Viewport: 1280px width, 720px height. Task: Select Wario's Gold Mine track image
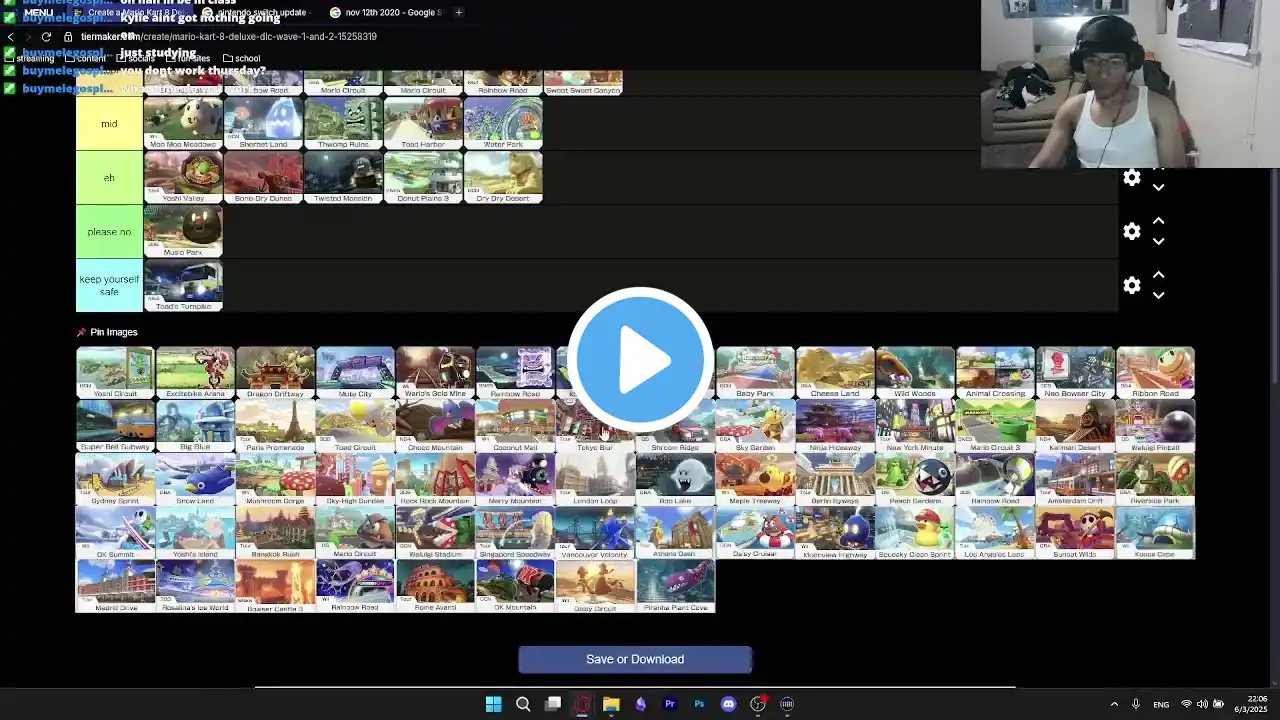[435, 372]
